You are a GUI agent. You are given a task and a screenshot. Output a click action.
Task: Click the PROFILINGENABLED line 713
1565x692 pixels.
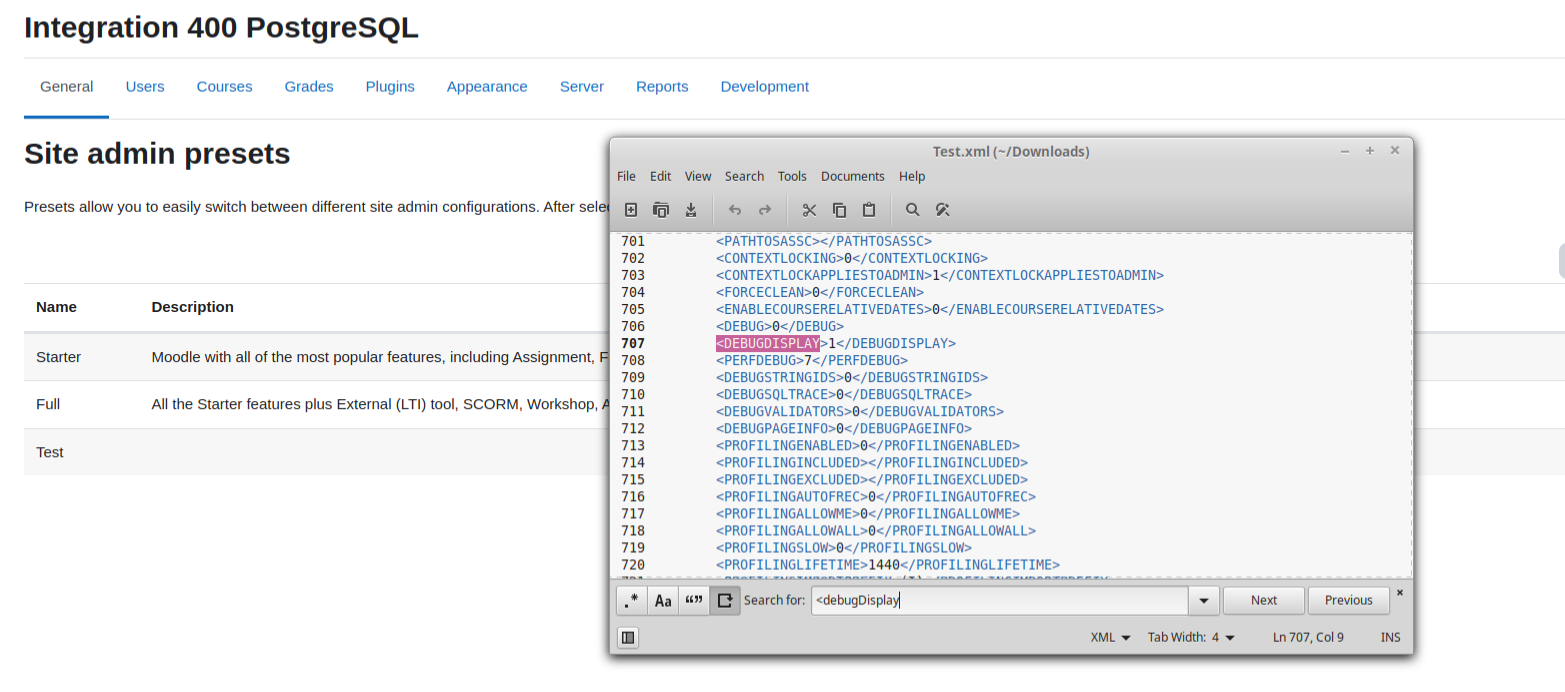868,445
